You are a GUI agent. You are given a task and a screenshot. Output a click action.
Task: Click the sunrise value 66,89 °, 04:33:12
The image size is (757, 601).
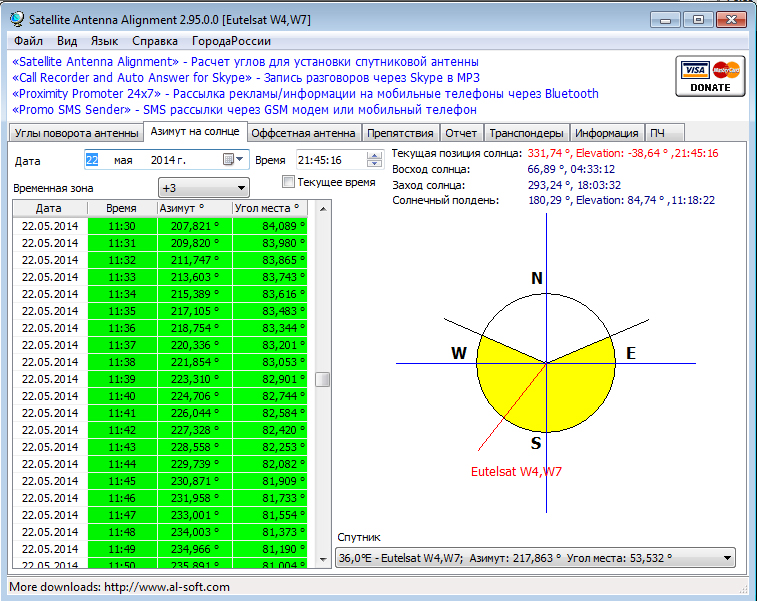point(571,169)
